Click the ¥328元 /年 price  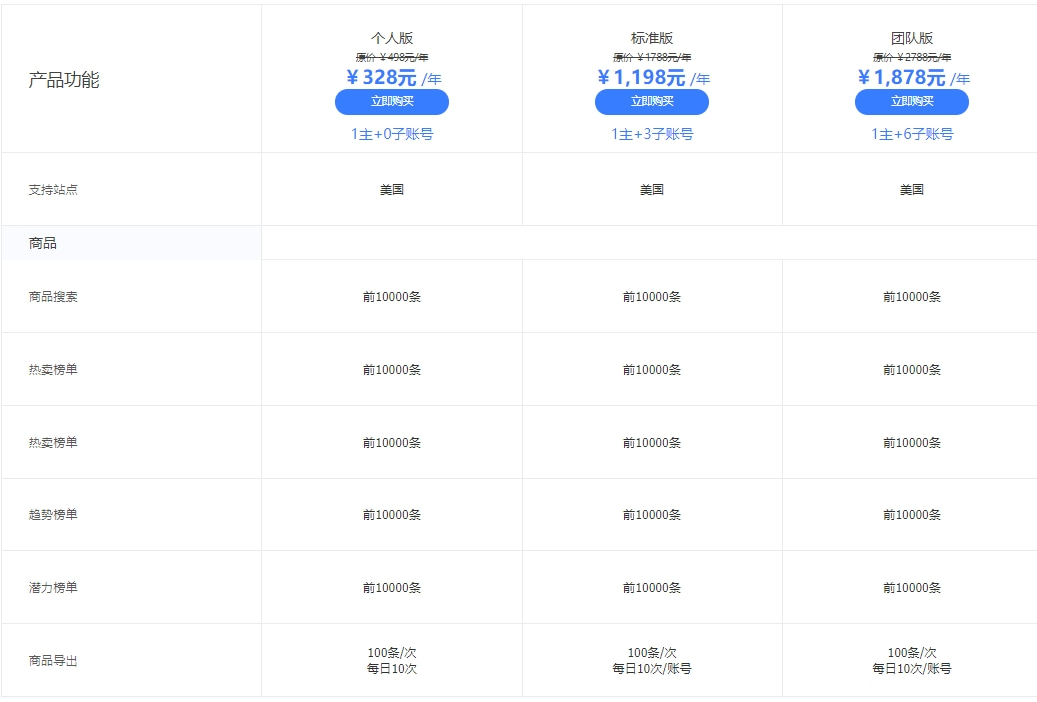[x=393, y=77]
